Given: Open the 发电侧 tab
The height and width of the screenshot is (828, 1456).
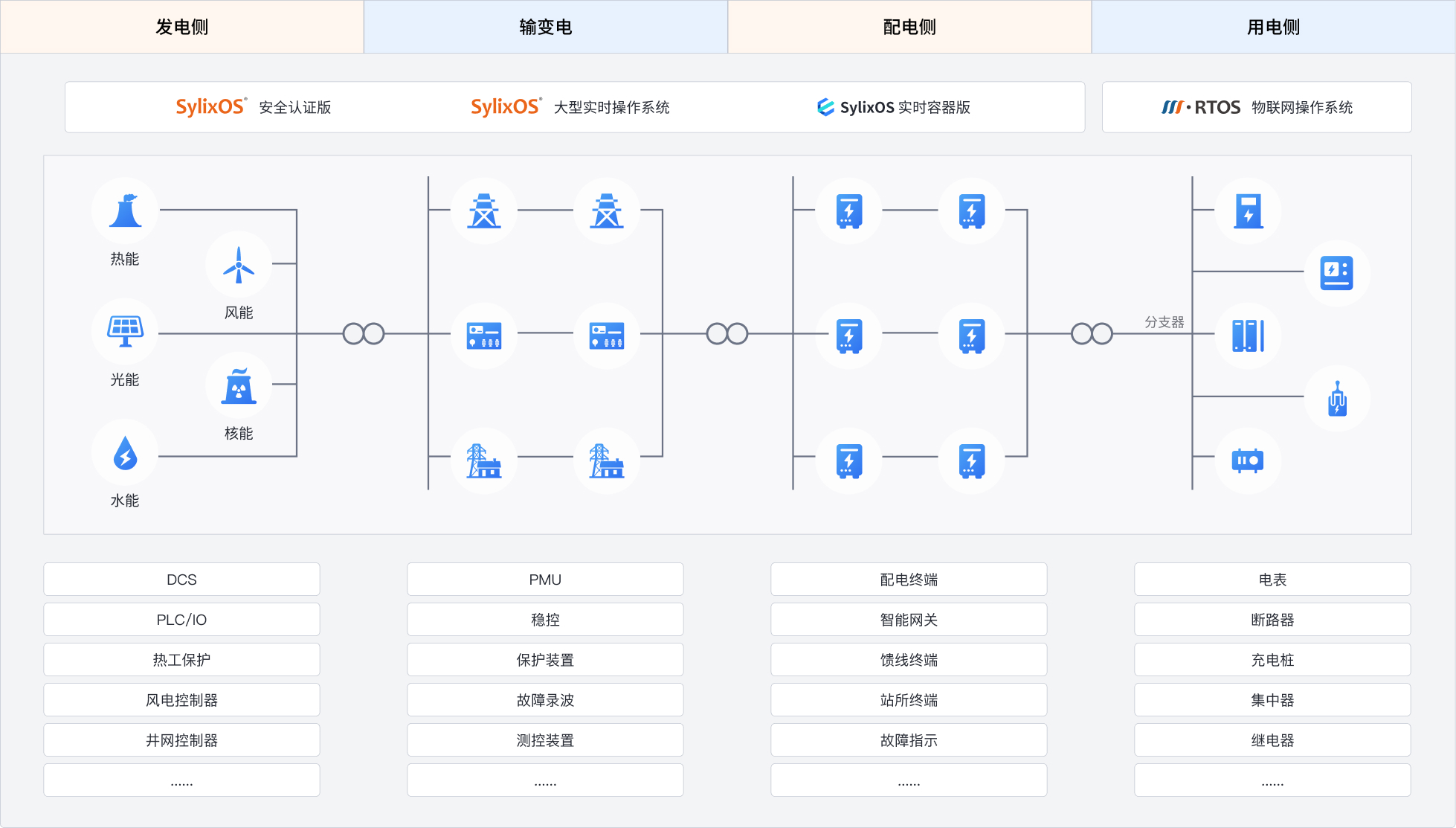Looking at the screenshot, I should tap(182, 27).
